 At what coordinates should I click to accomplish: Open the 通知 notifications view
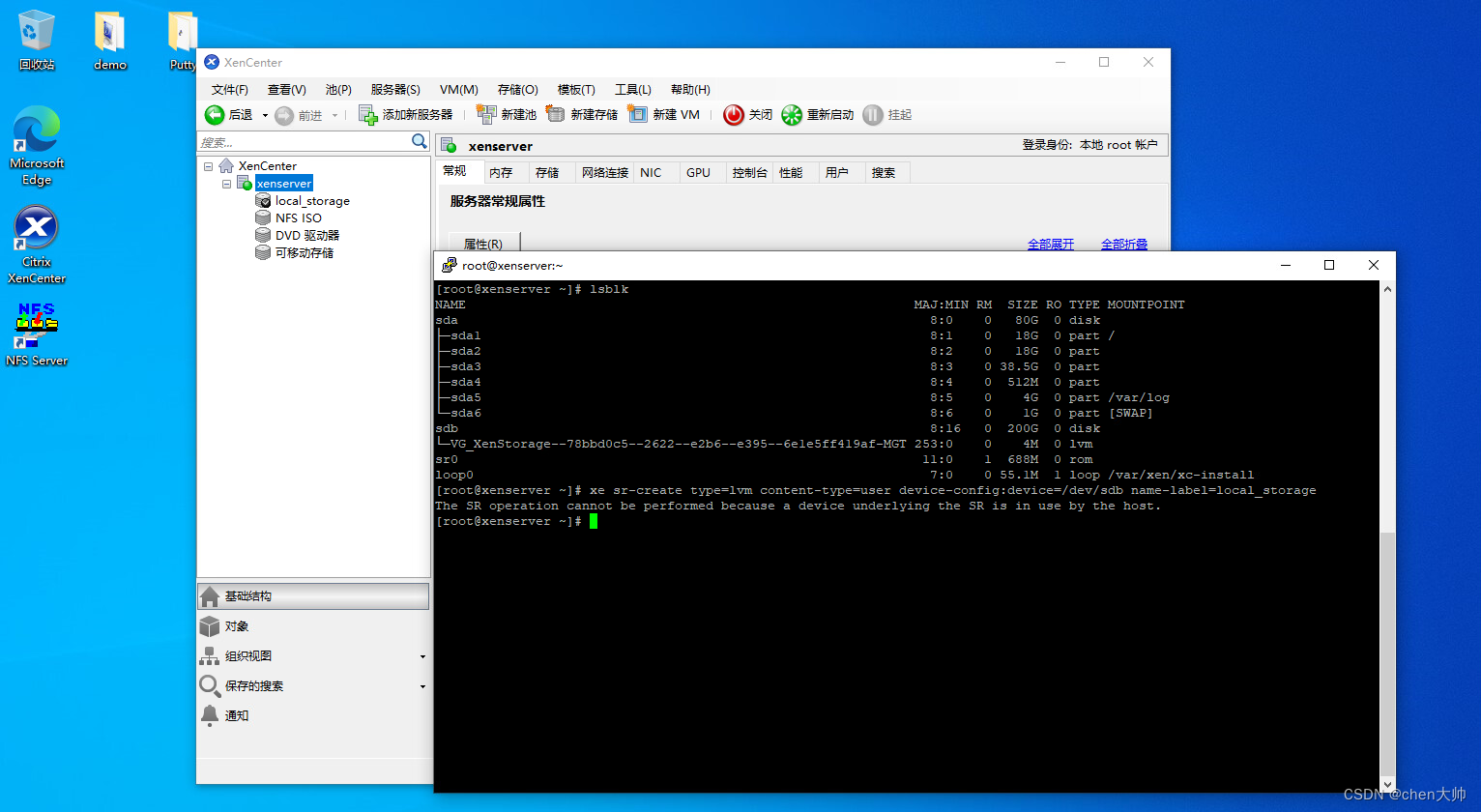click(313, 716)
